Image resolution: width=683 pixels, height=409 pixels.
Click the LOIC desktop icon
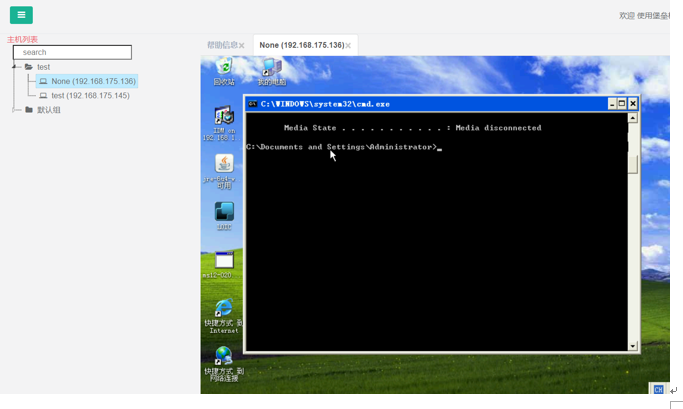pyautogui.click(x=224, y=216)
